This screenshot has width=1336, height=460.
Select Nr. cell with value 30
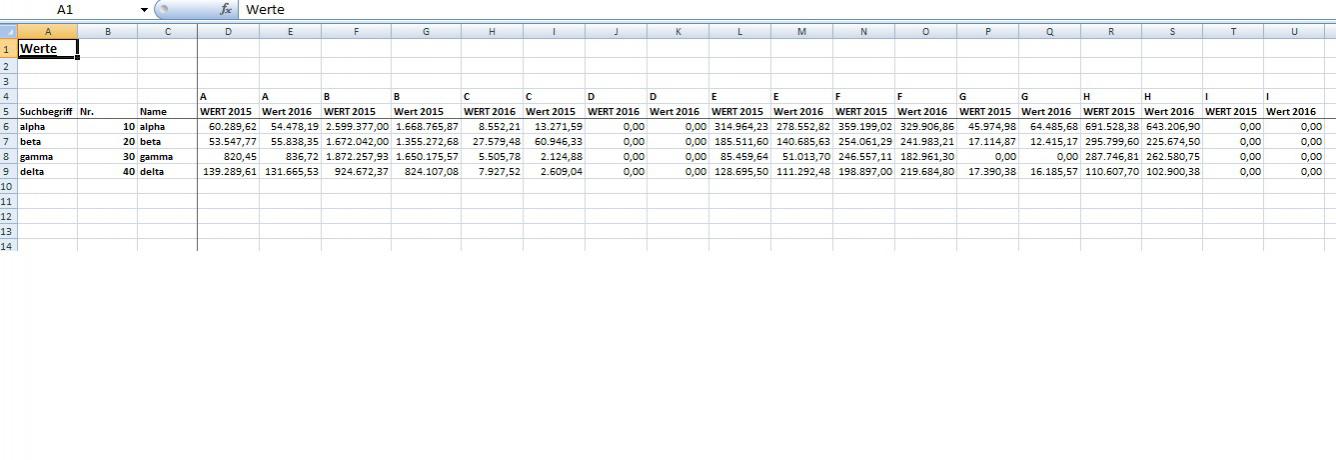point(107,157)
